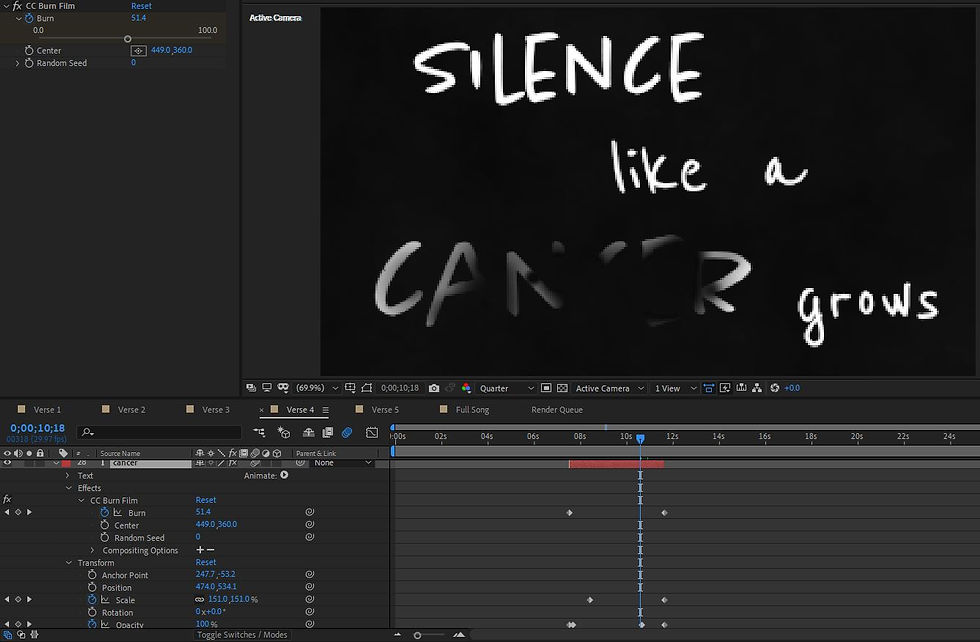Click the Burn slider handle in Effect Controls

(128, 39)
